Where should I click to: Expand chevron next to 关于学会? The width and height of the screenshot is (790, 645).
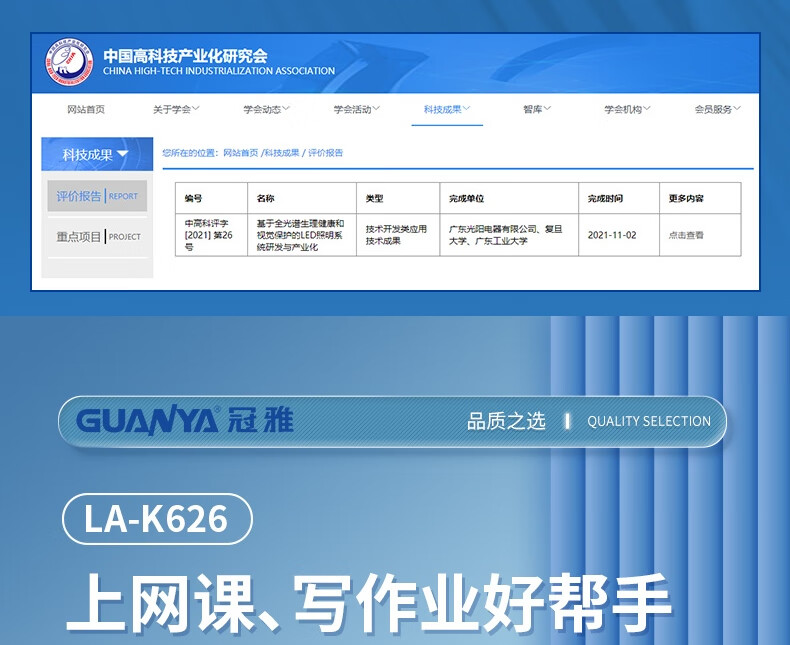pyautogui.click(x=195, y=108)
